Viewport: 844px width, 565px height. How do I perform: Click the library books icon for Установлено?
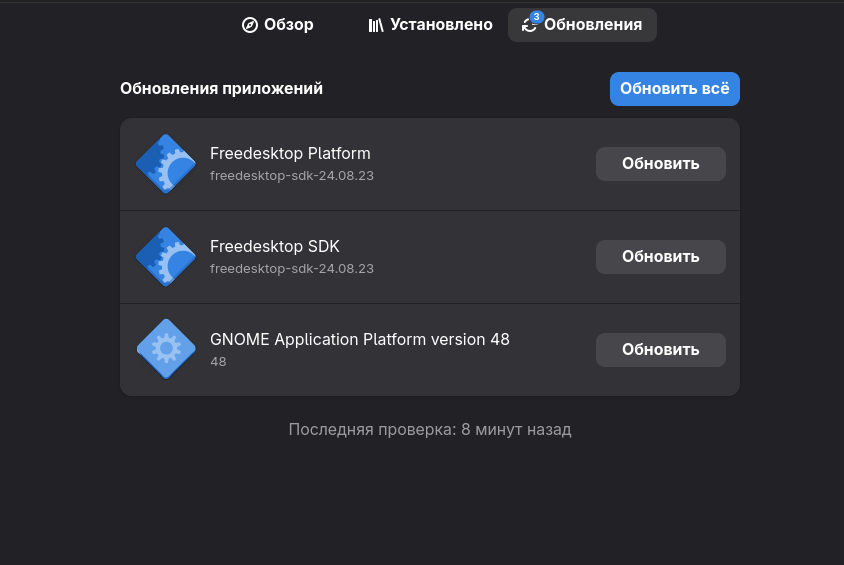tap(376, 25)
